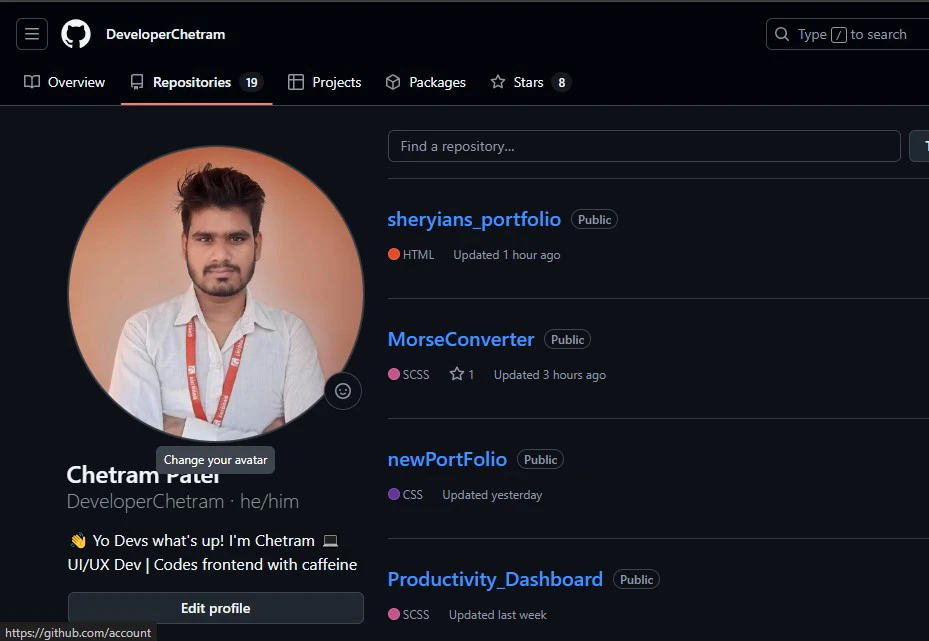Click the Type to search box
This screenshot has height=641, width=929.
(850, 33)
